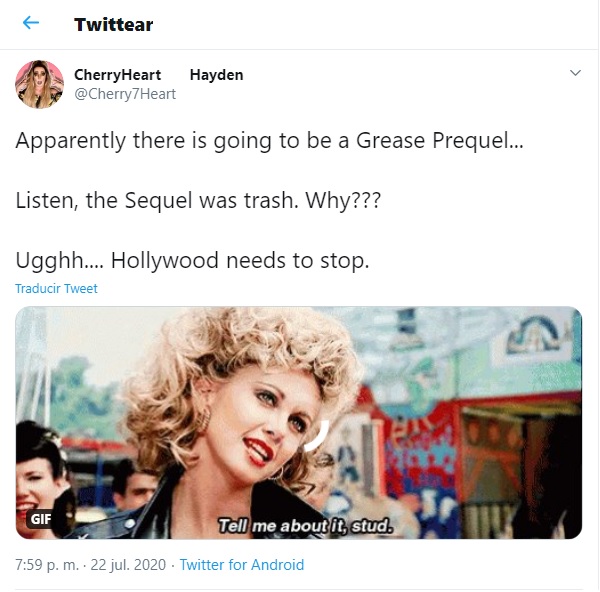Click the "Hollywood needs to stop" line
600x592 pixels.
(193, 261)
